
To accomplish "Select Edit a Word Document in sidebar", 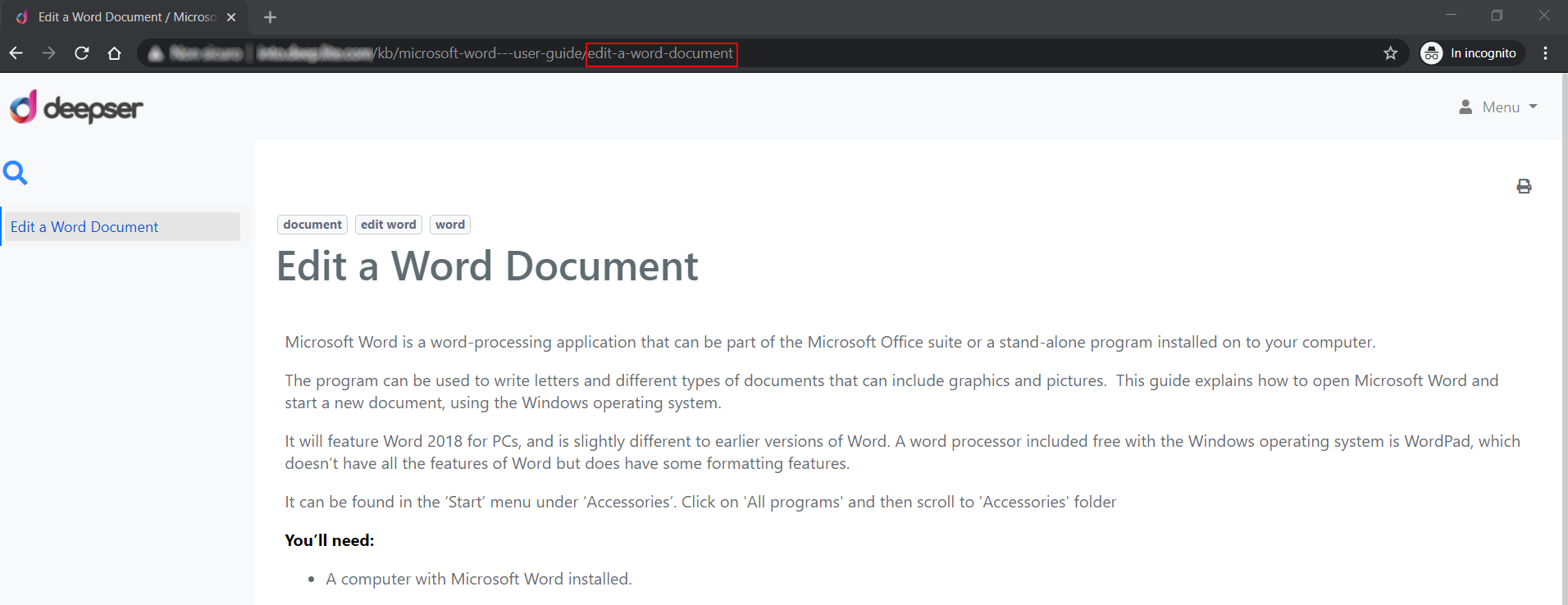I will click(x=121, y=227).
